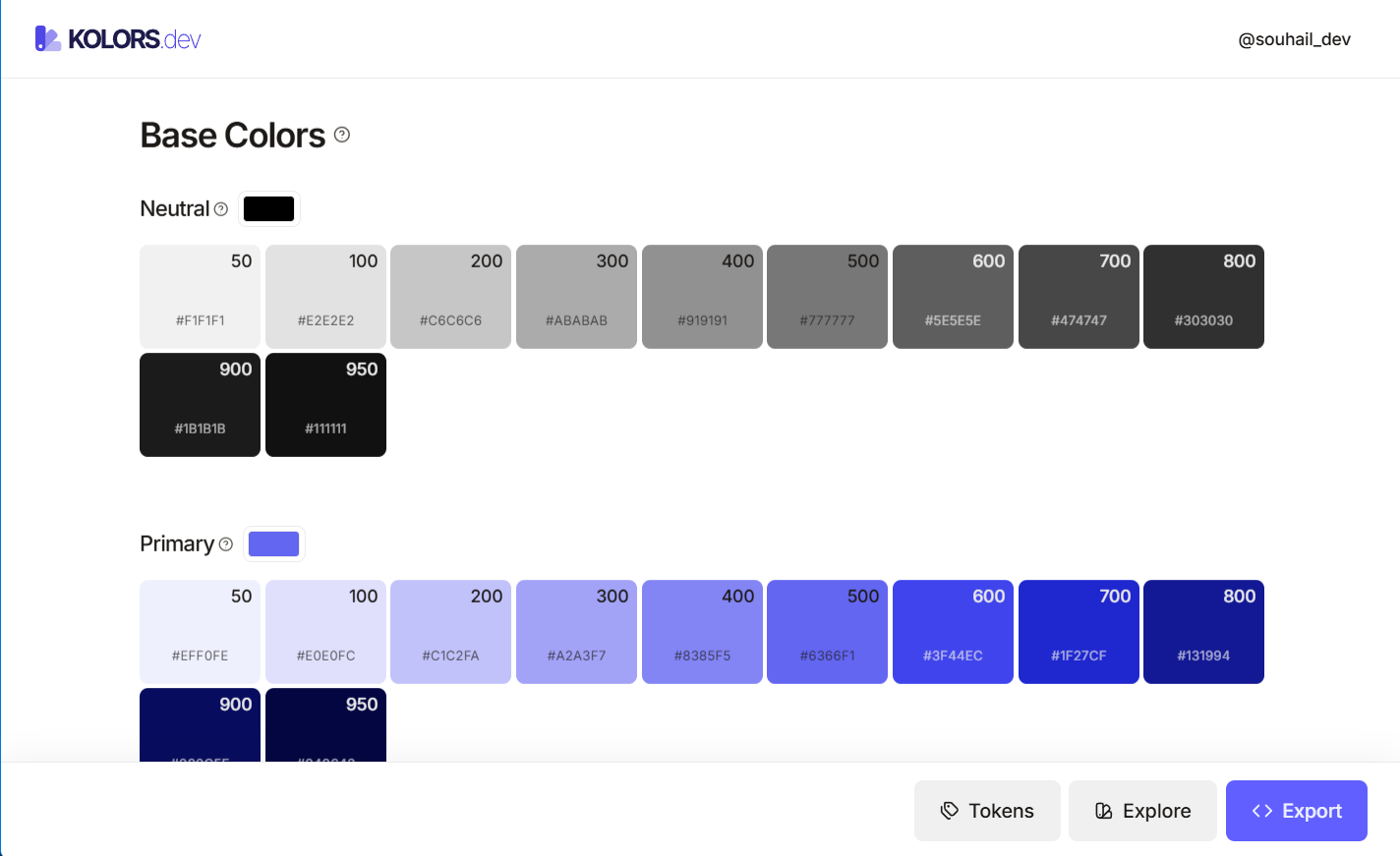
Task: Open the Base Colors help tooltip
Action: pyautogui.click(x=341, y=136)
